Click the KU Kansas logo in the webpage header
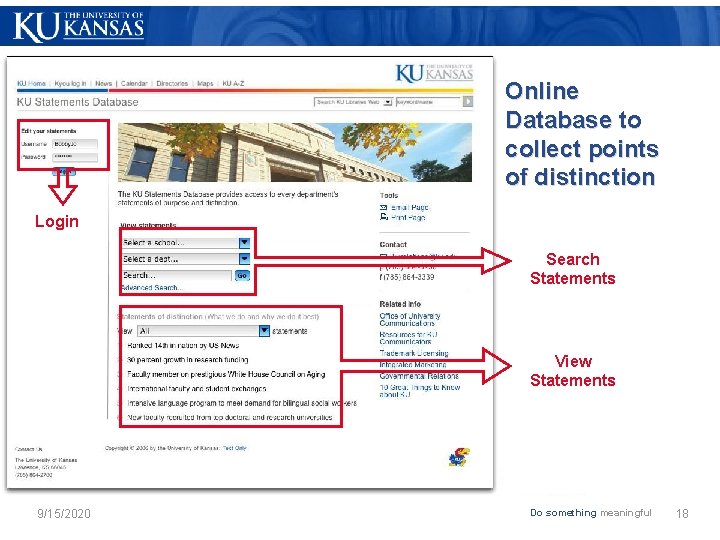The width and height of the screenshot is (720, 540). click(x=434, y=73)
